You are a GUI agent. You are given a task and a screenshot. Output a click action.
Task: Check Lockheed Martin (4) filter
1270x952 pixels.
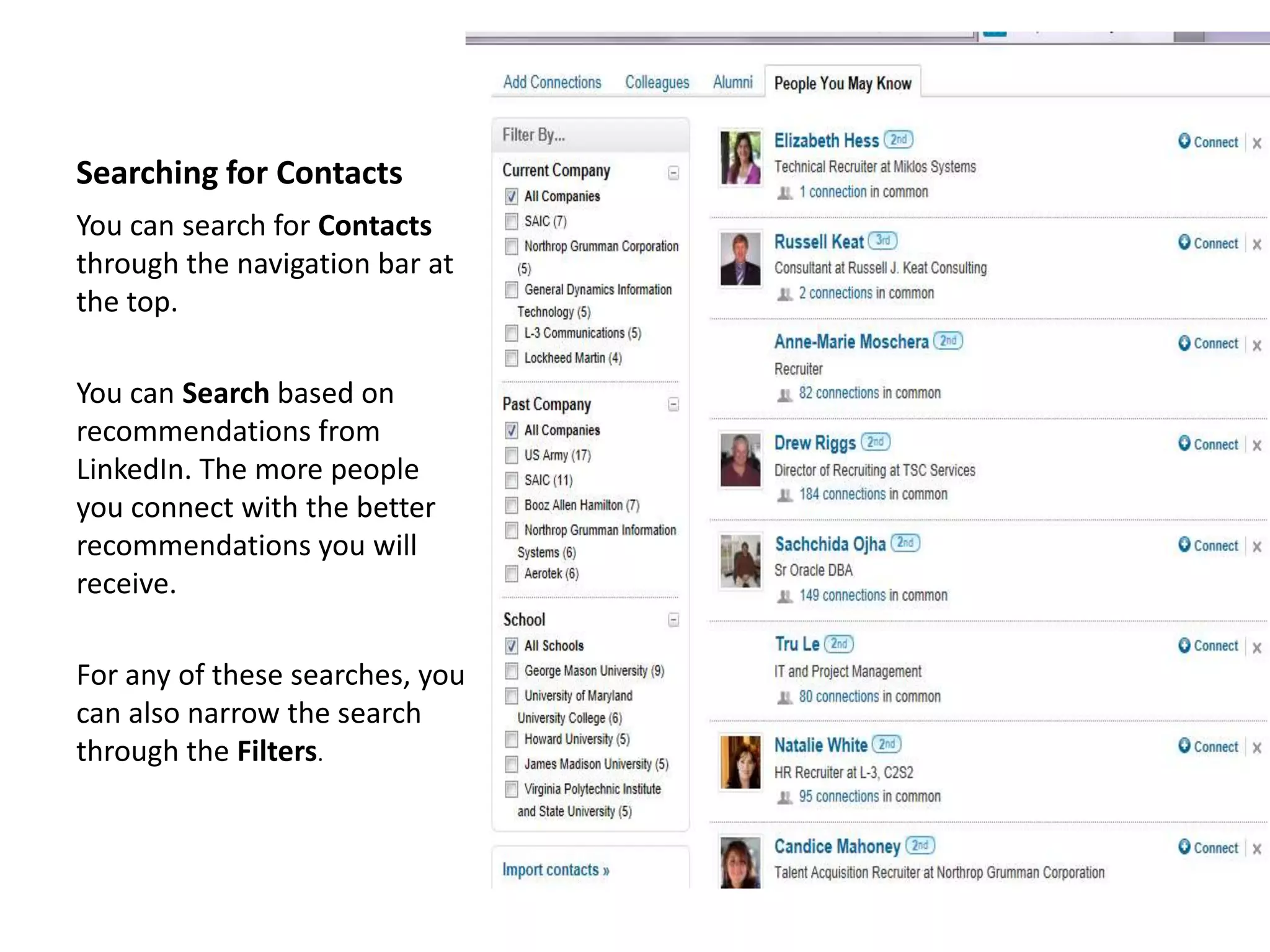tap(512, 358)
